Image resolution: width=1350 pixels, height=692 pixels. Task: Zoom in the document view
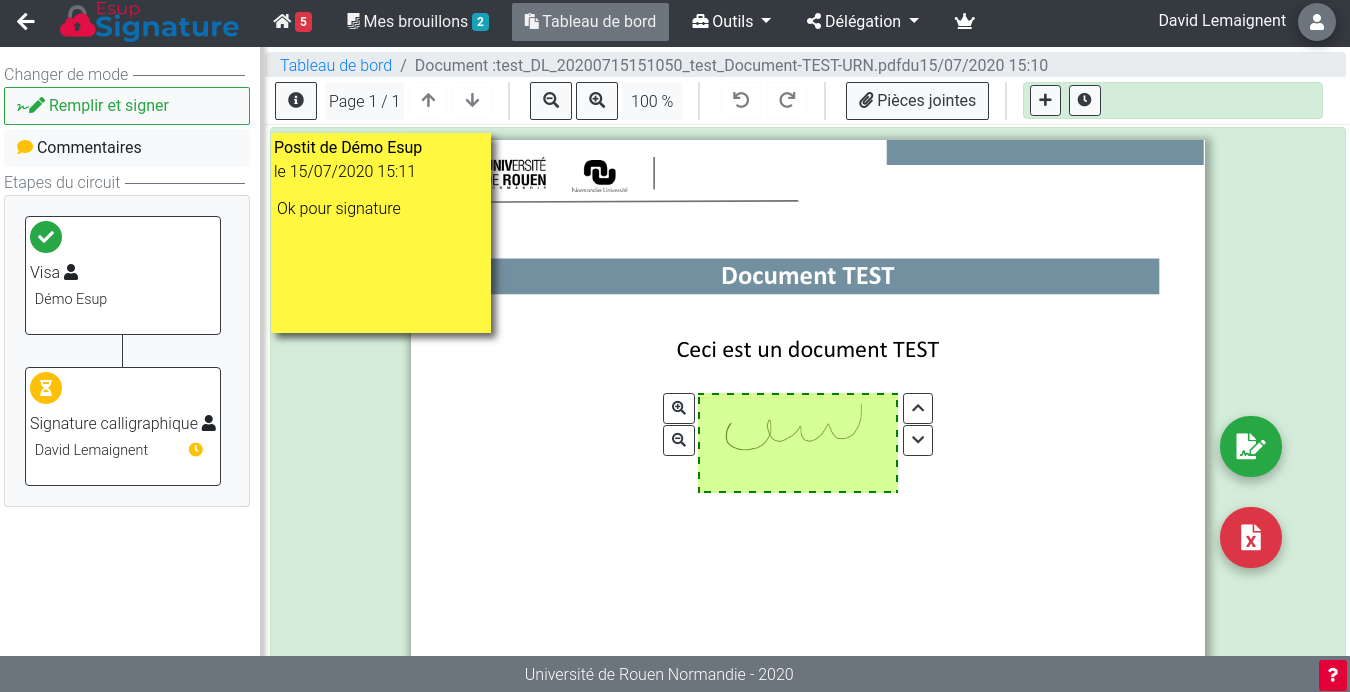597,101
